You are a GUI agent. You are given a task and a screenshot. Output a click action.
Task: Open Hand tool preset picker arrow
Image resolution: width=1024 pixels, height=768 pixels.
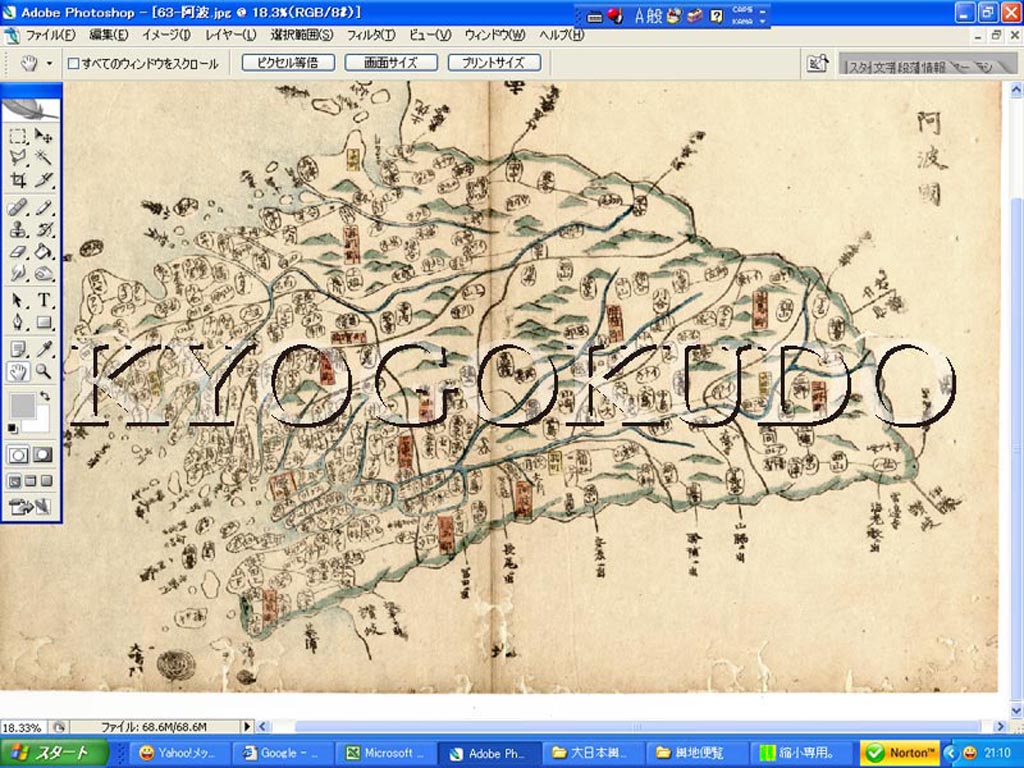point(49,63)
